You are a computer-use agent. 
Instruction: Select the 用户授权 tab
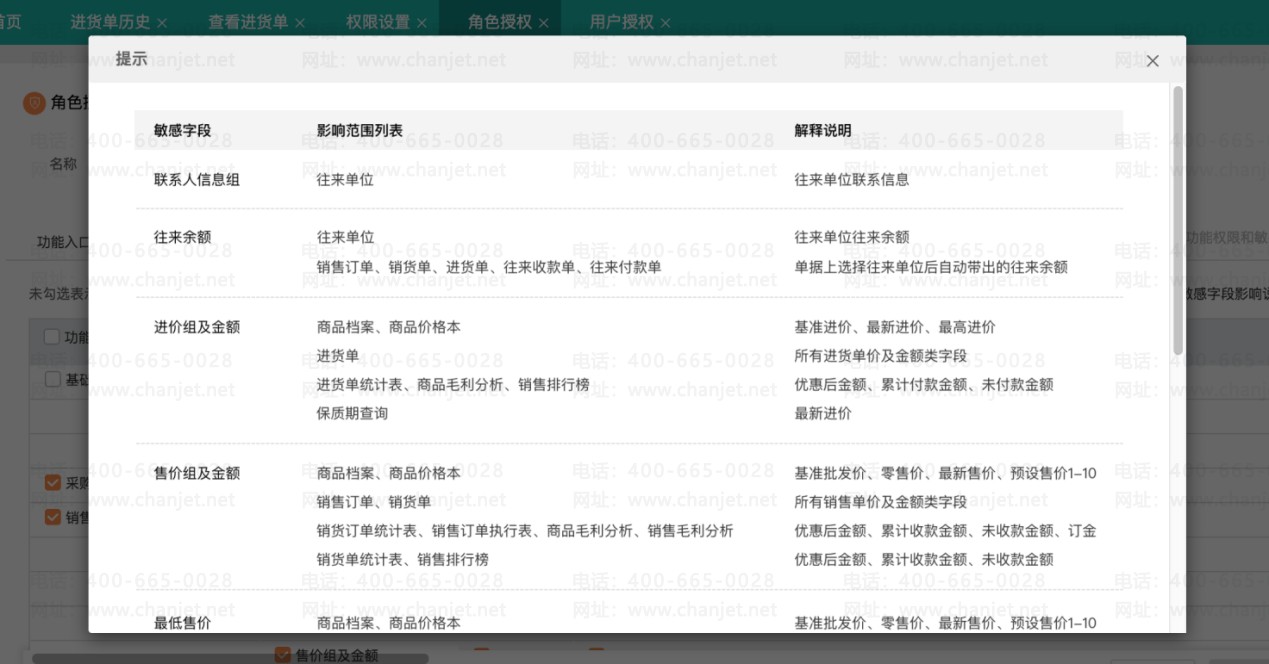621,21
